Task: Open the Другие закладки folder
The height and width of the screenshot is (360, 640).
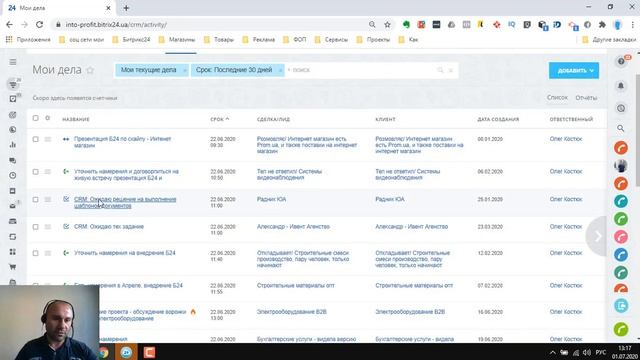Action: (x=609, y=40)
